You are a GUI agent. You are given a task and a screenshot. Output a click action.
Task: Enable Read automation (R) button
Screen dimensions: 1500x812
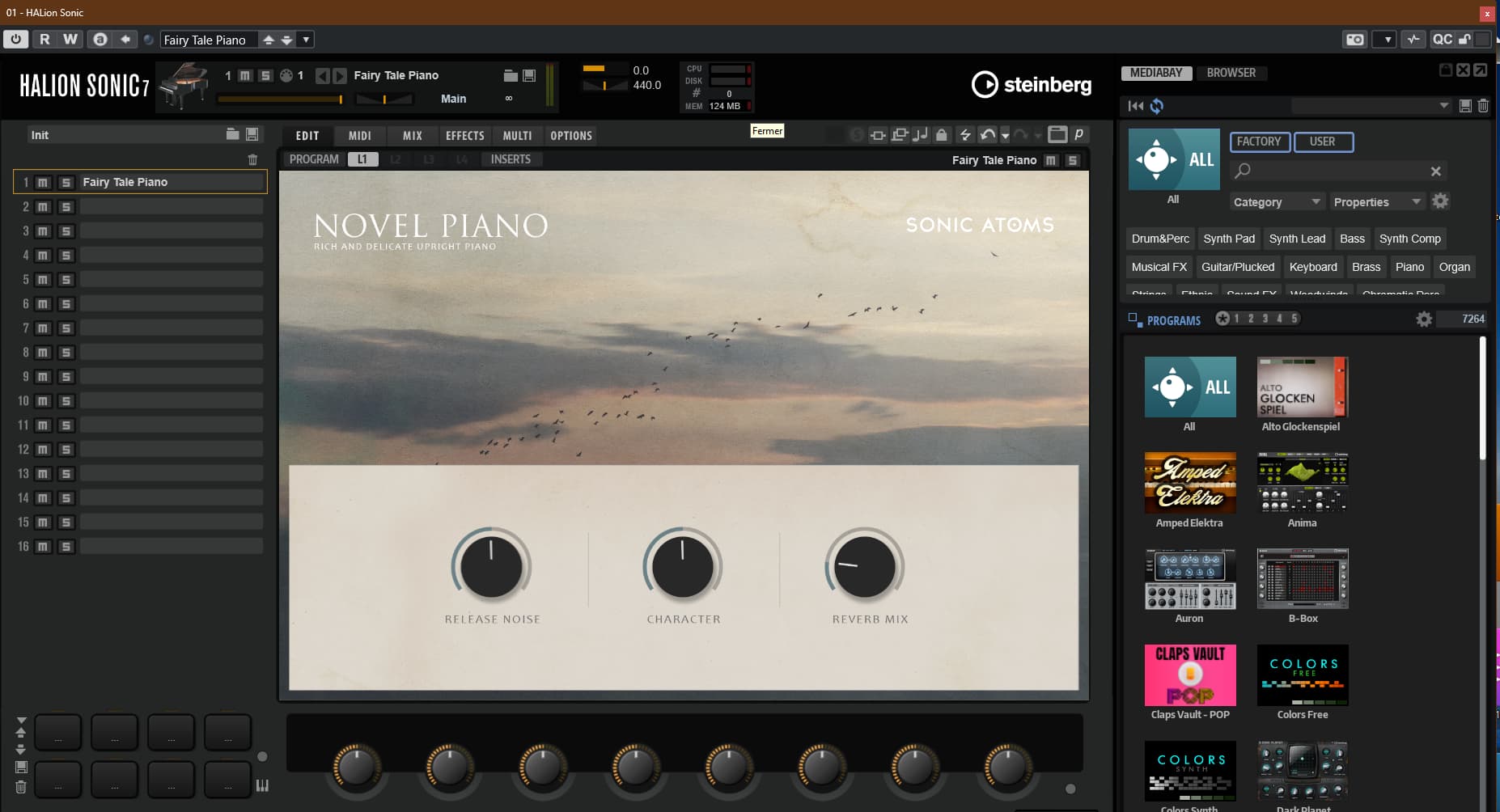tap(44, 39)
